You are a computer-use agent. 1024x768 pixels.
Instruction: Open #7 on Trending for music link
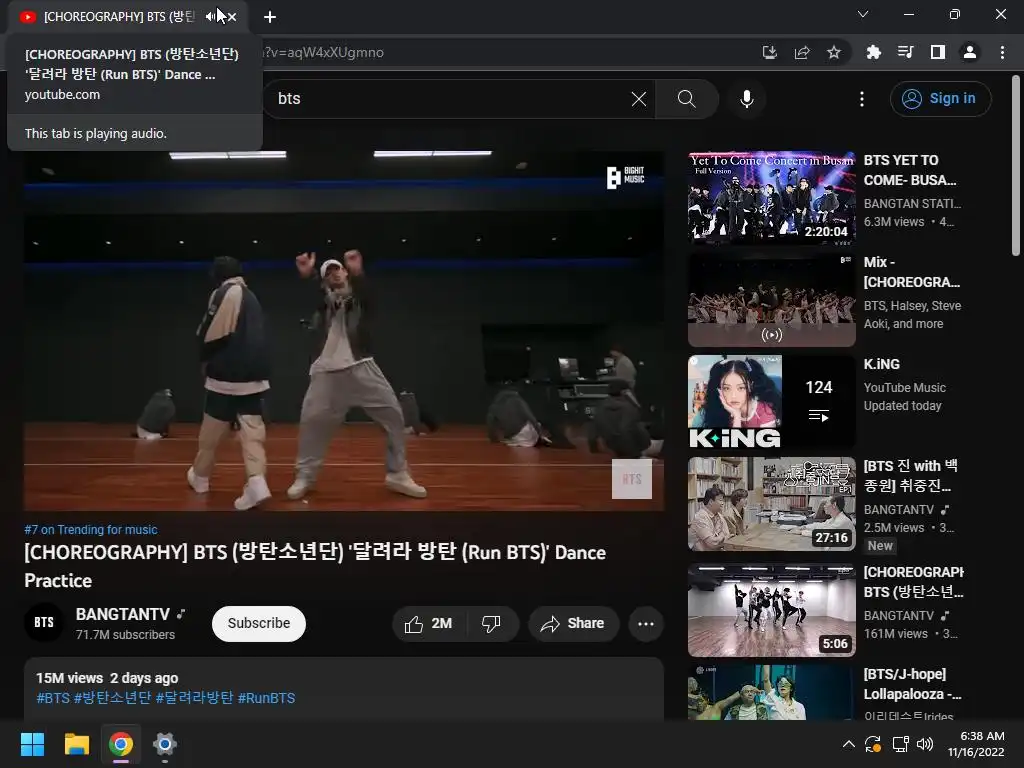91,530
